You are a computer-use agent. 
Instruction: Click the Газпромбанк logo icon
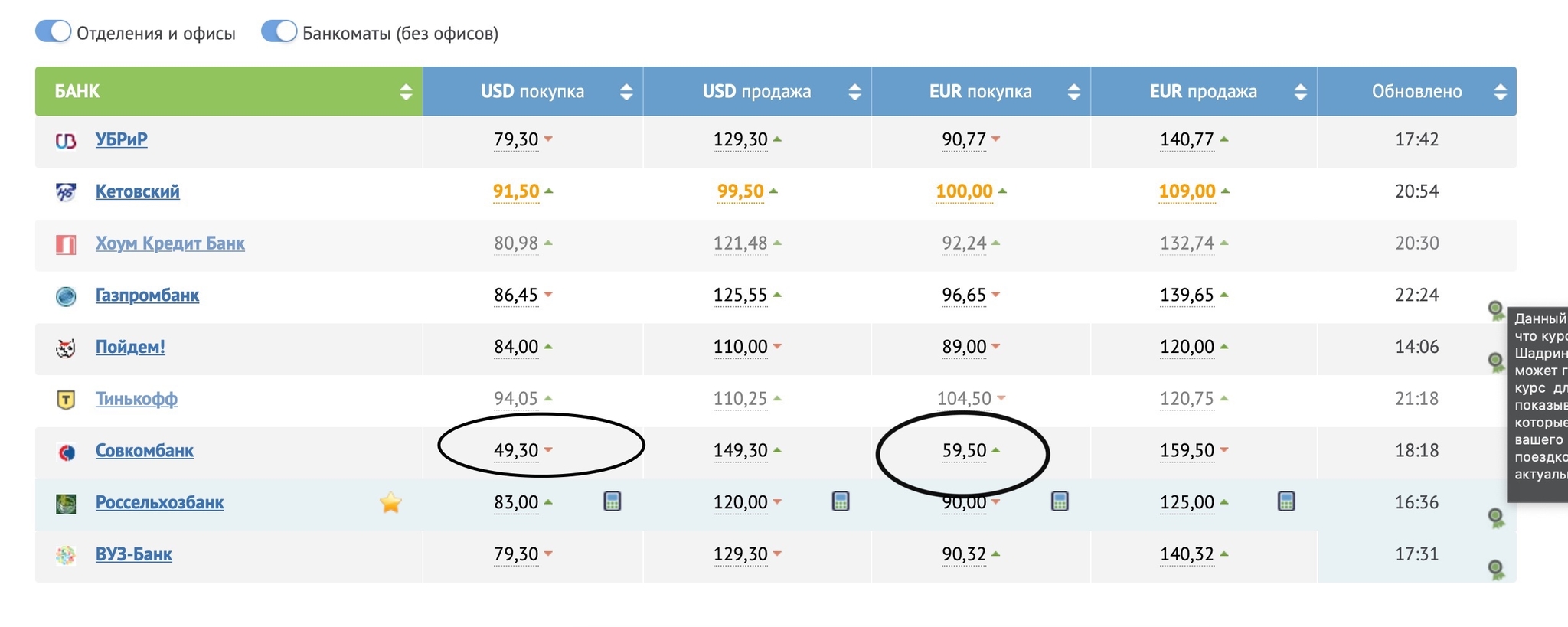(66, 296)
